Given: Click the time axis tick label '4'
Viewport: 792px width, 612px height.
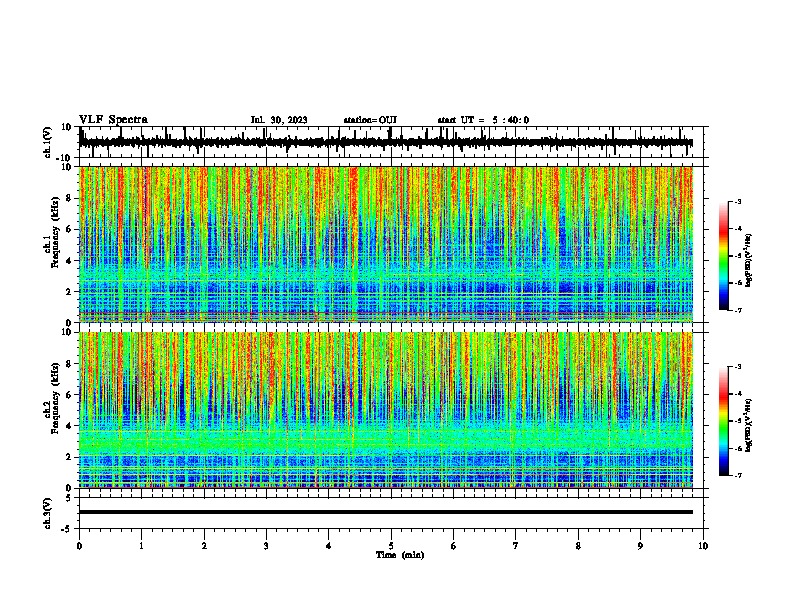Looking at the screenshot, I should click(x=329, y=546).
